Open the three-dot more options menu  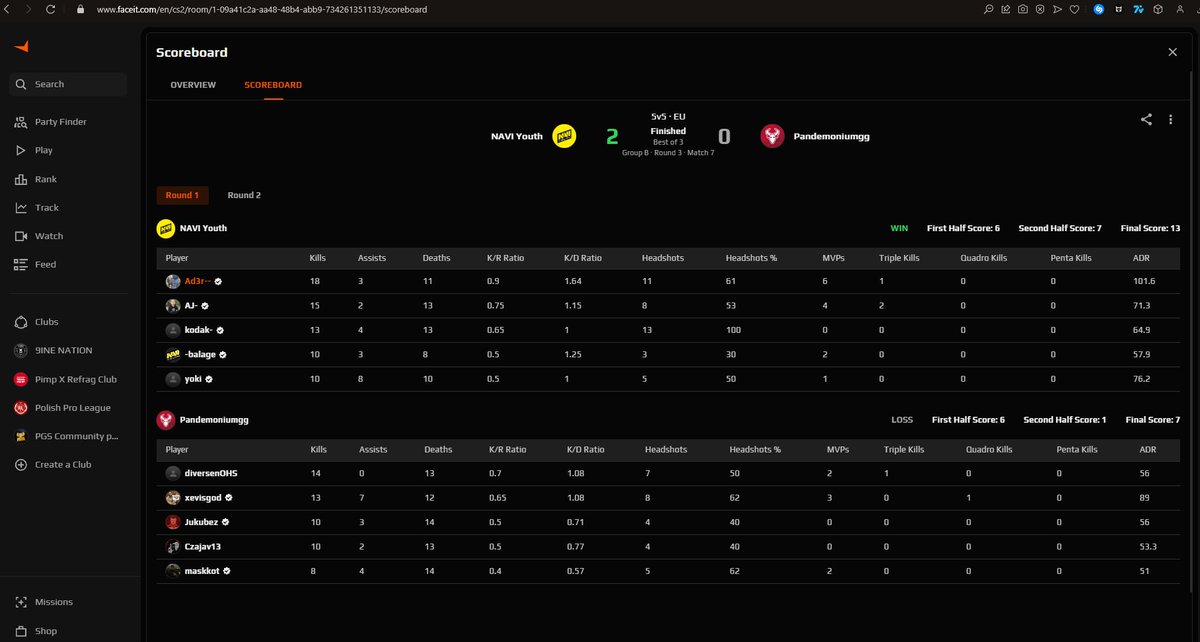click(x=1171, y=119)
